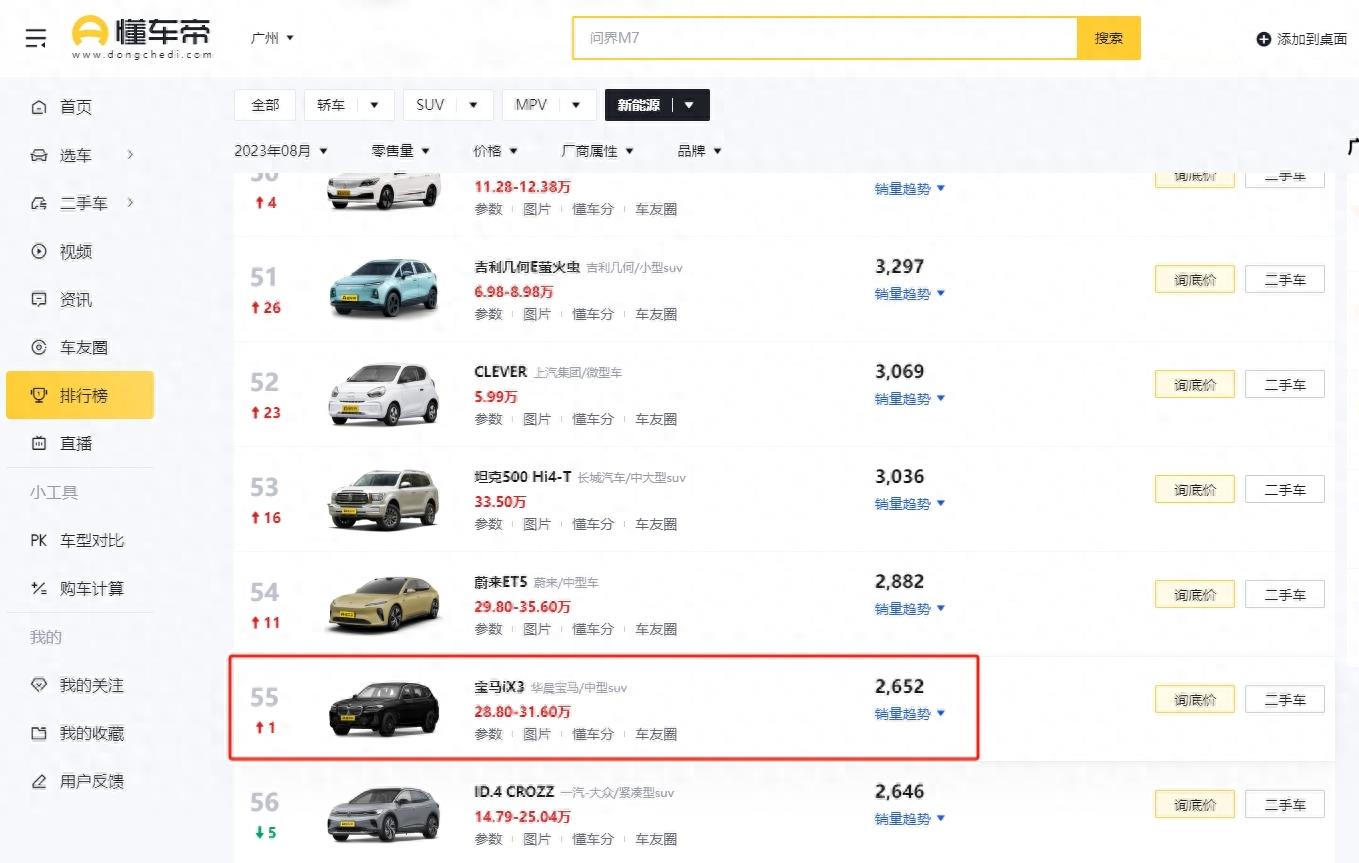Screen dimensions: 1359x863
Task: Select the 全部 category tab
Action: (265, 105)
